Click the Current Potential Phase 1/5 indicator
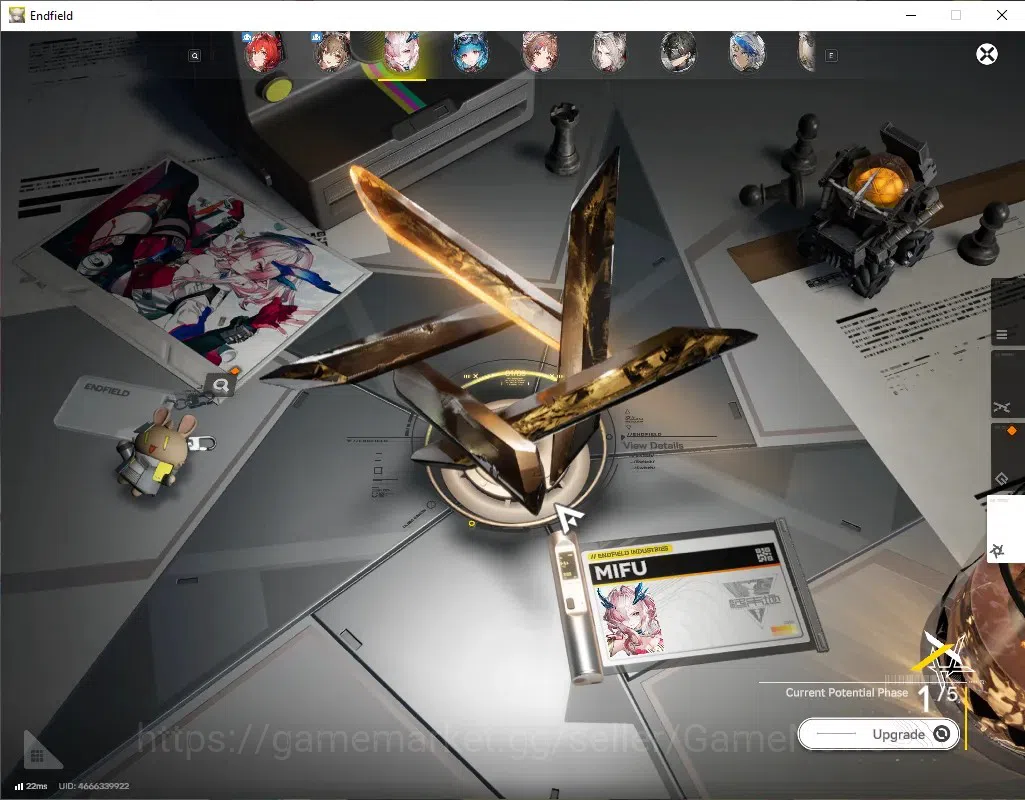 tap(875, 695)
